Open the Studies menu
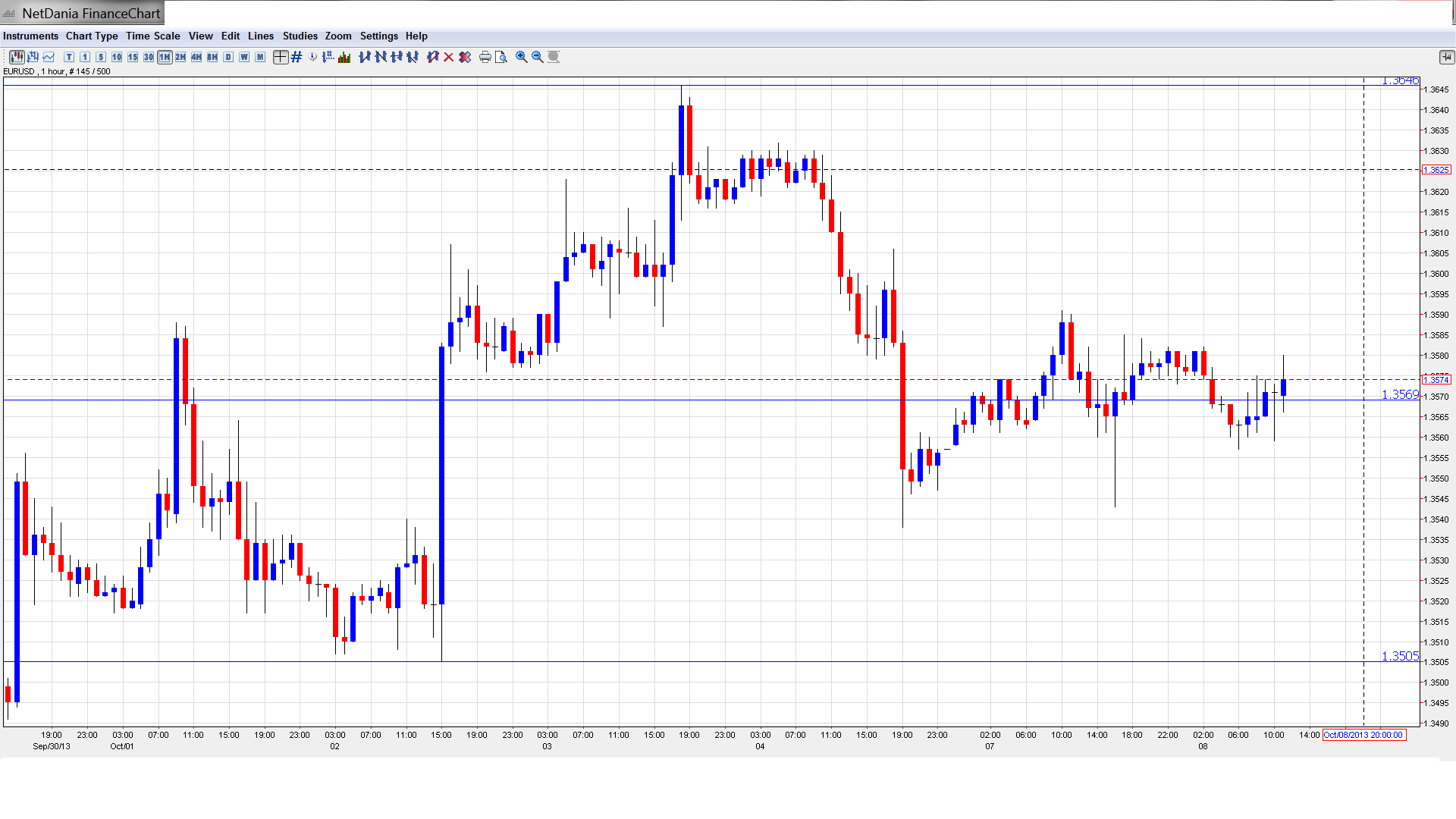Image resolution: width=1456 pixels, height=819 pixels. click(300, 36)
